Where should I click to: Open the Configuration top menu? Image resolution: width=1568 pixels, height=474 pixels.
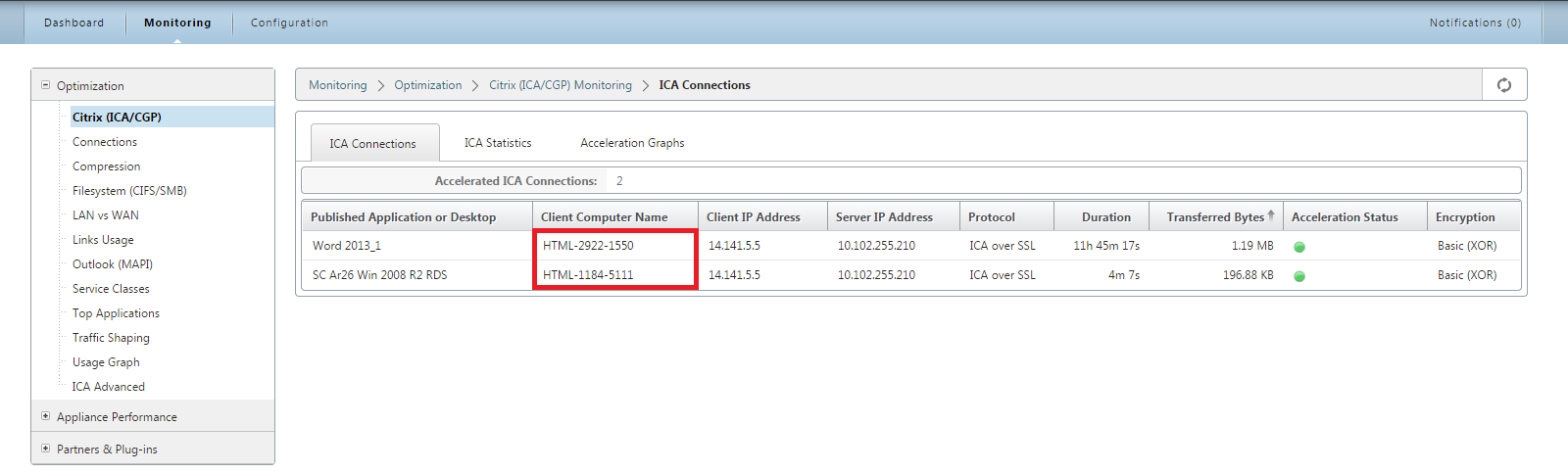[x=289, y=23]
